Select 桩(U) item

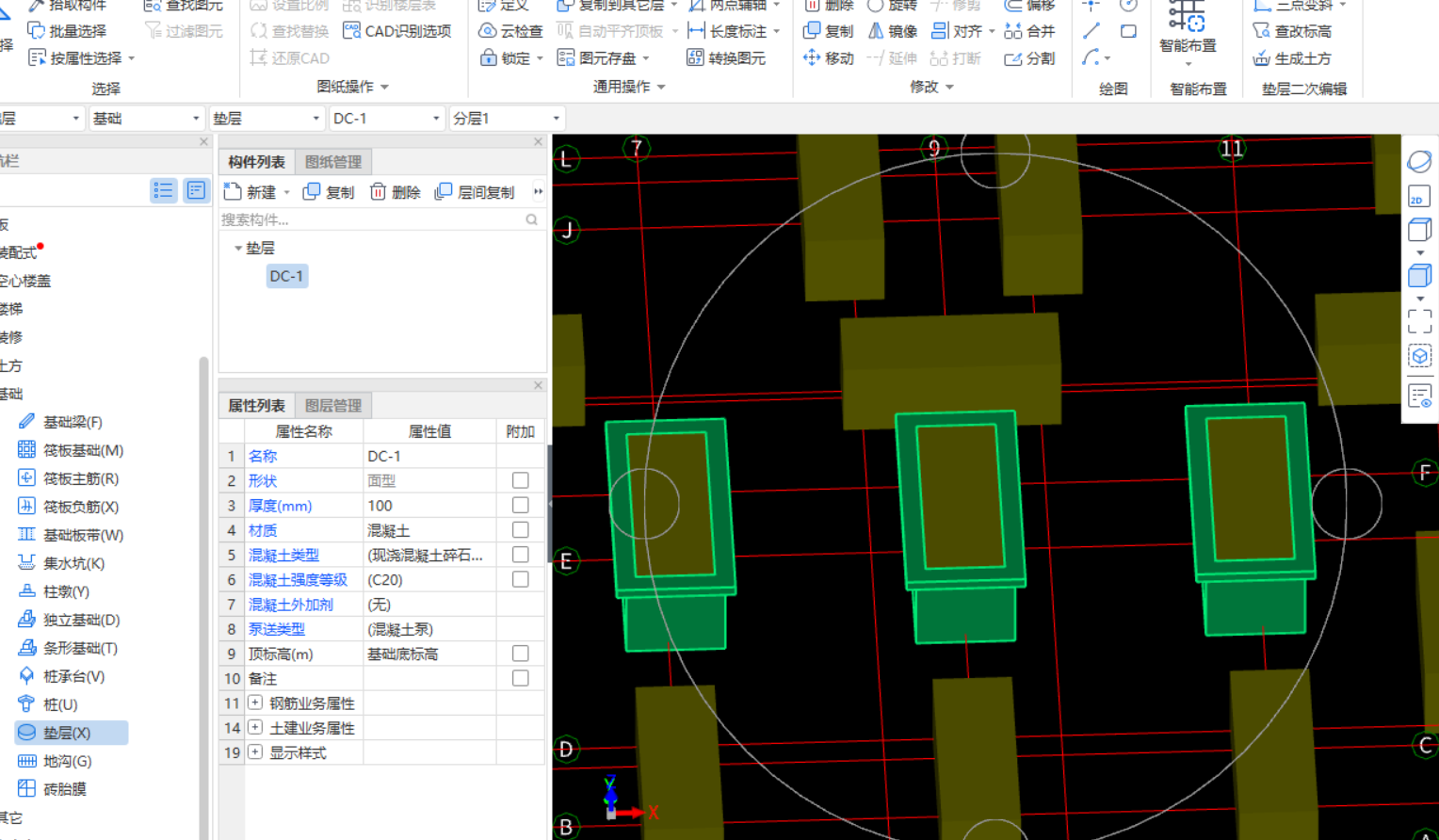(x=48, y=704)
